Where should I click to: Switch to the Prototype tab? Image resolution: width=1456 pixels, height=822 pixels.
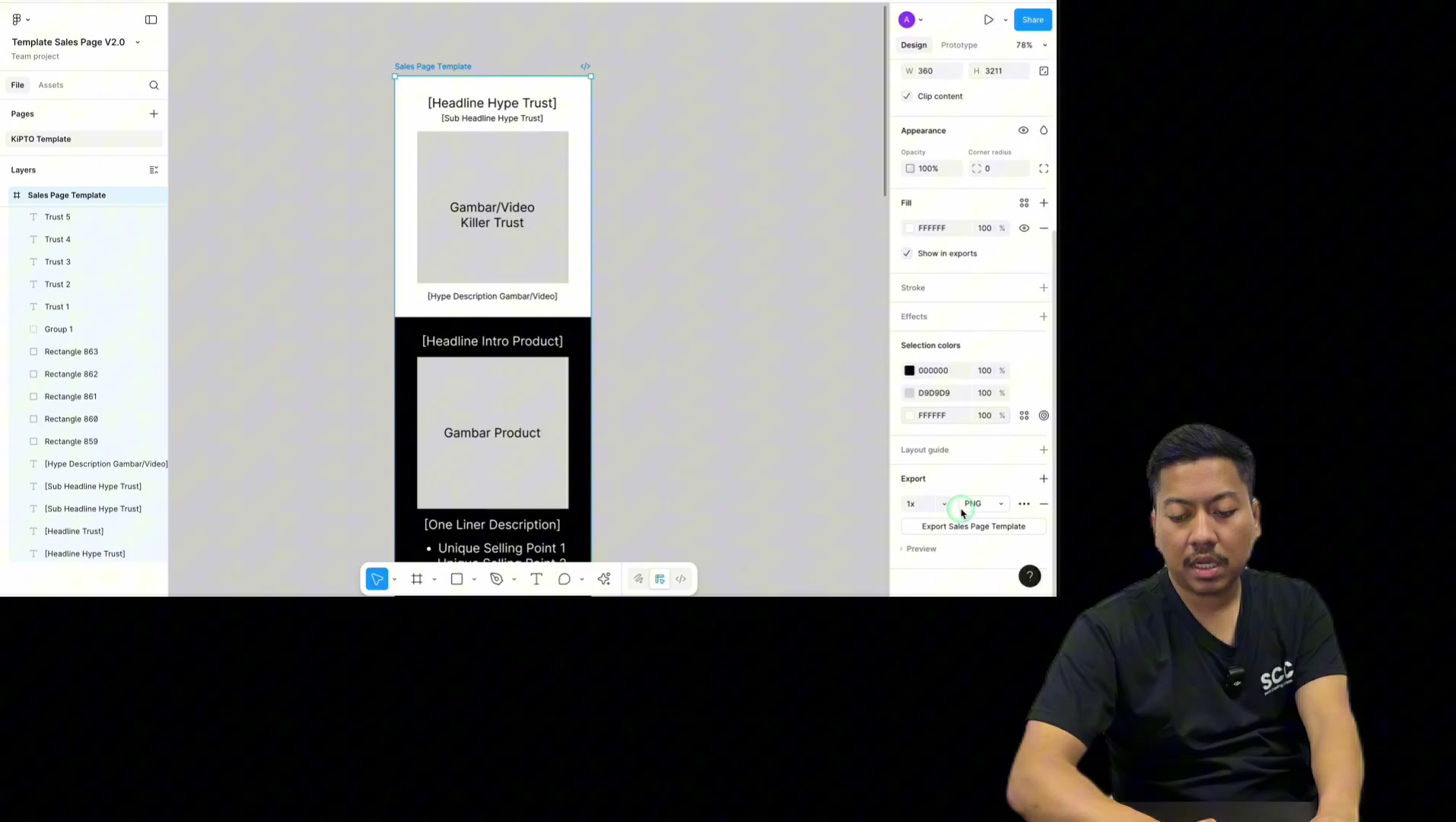[x=958, y=45]
